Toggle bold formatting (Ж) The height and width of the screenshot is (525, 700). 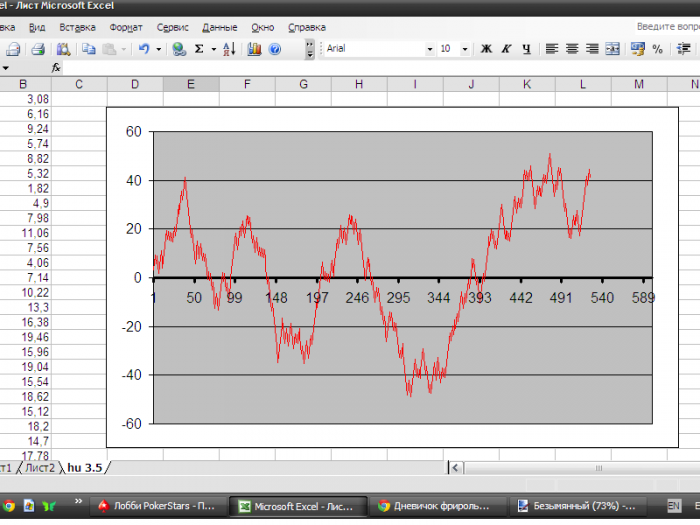coord(487,48)
